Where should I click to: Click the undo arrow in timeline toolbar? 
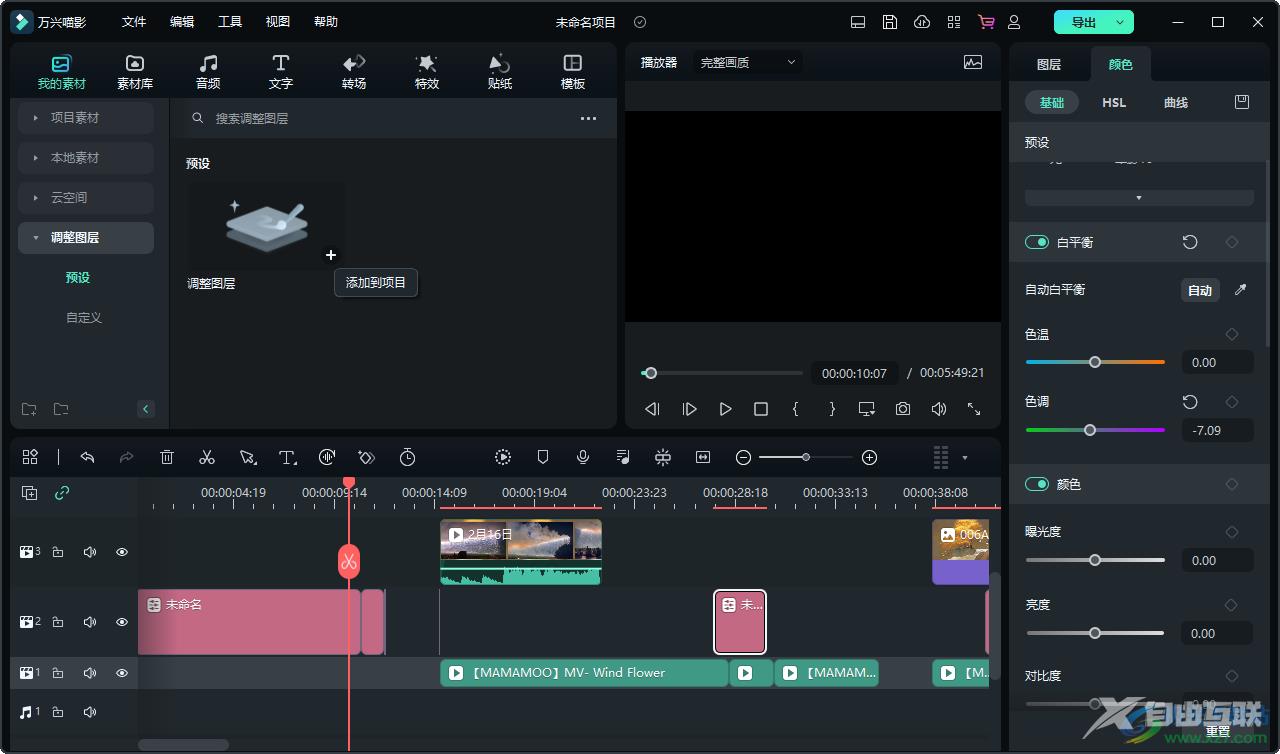point(87,457)
